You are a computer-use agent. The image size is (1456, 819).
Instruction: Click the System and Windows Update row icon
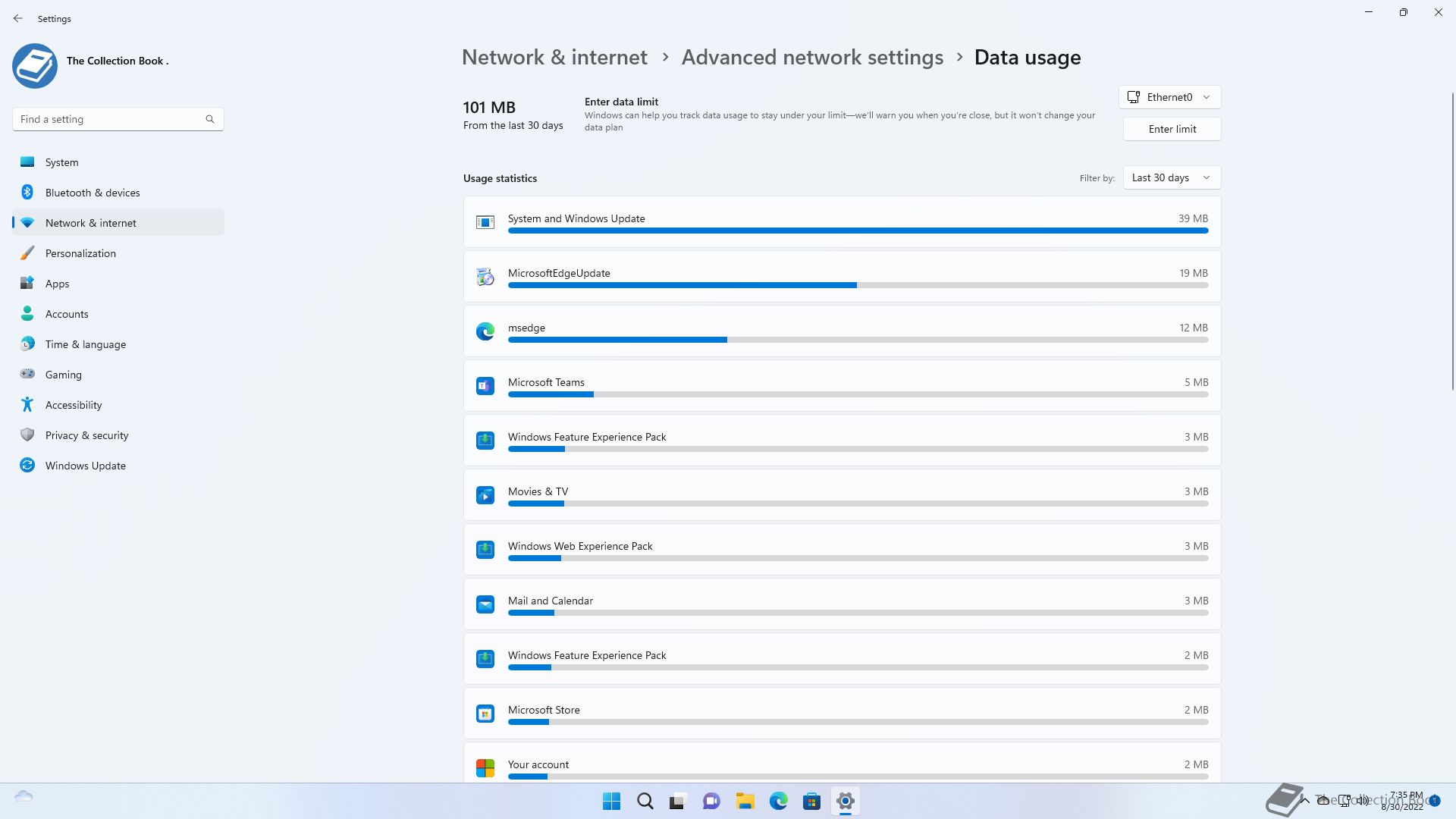pyautogui.click(x=485, y=222)
